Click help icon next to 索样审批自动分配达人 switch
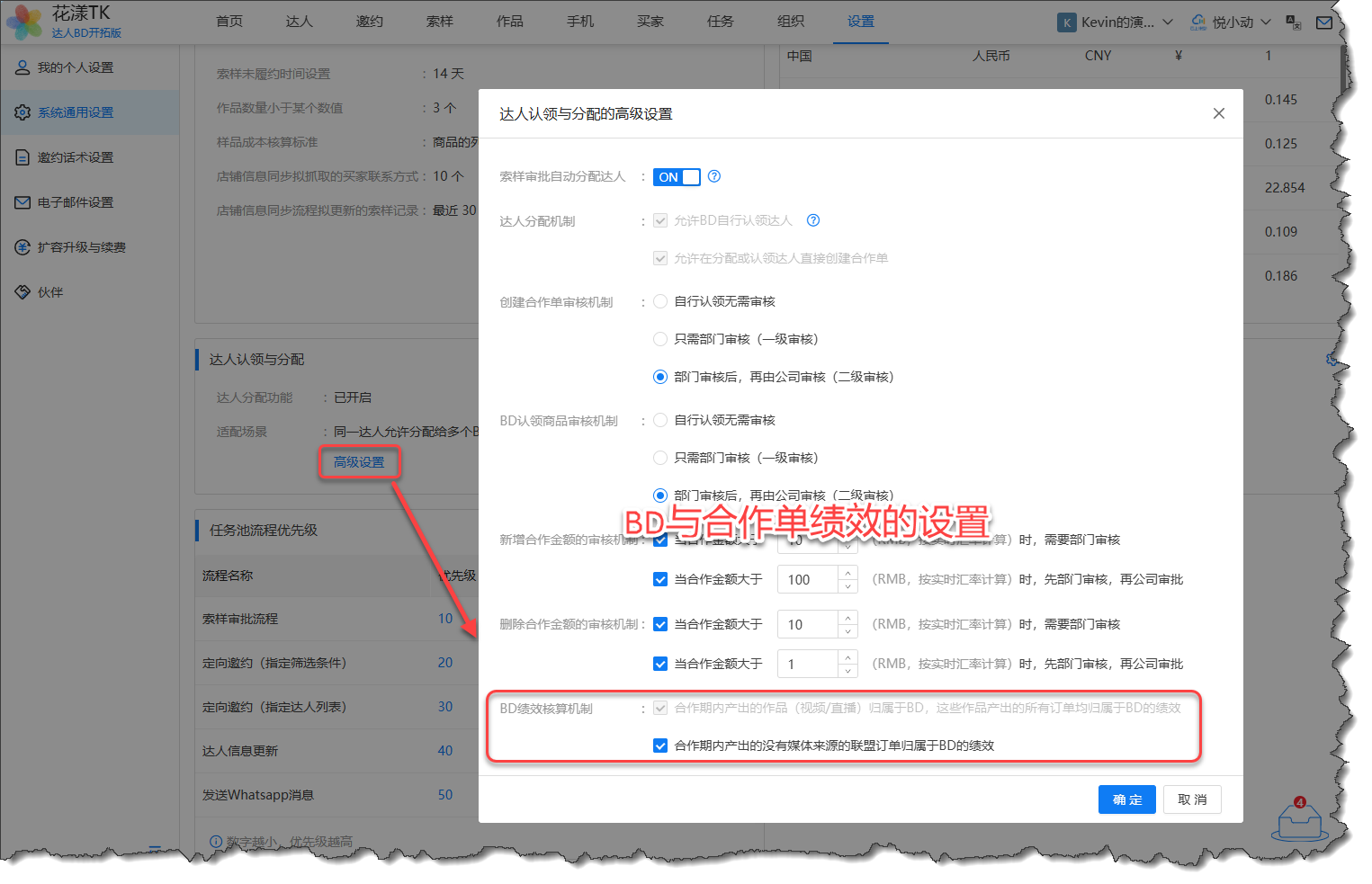Image resolution: width=1372 pixels, height=884 pixels. pos(714,176)
